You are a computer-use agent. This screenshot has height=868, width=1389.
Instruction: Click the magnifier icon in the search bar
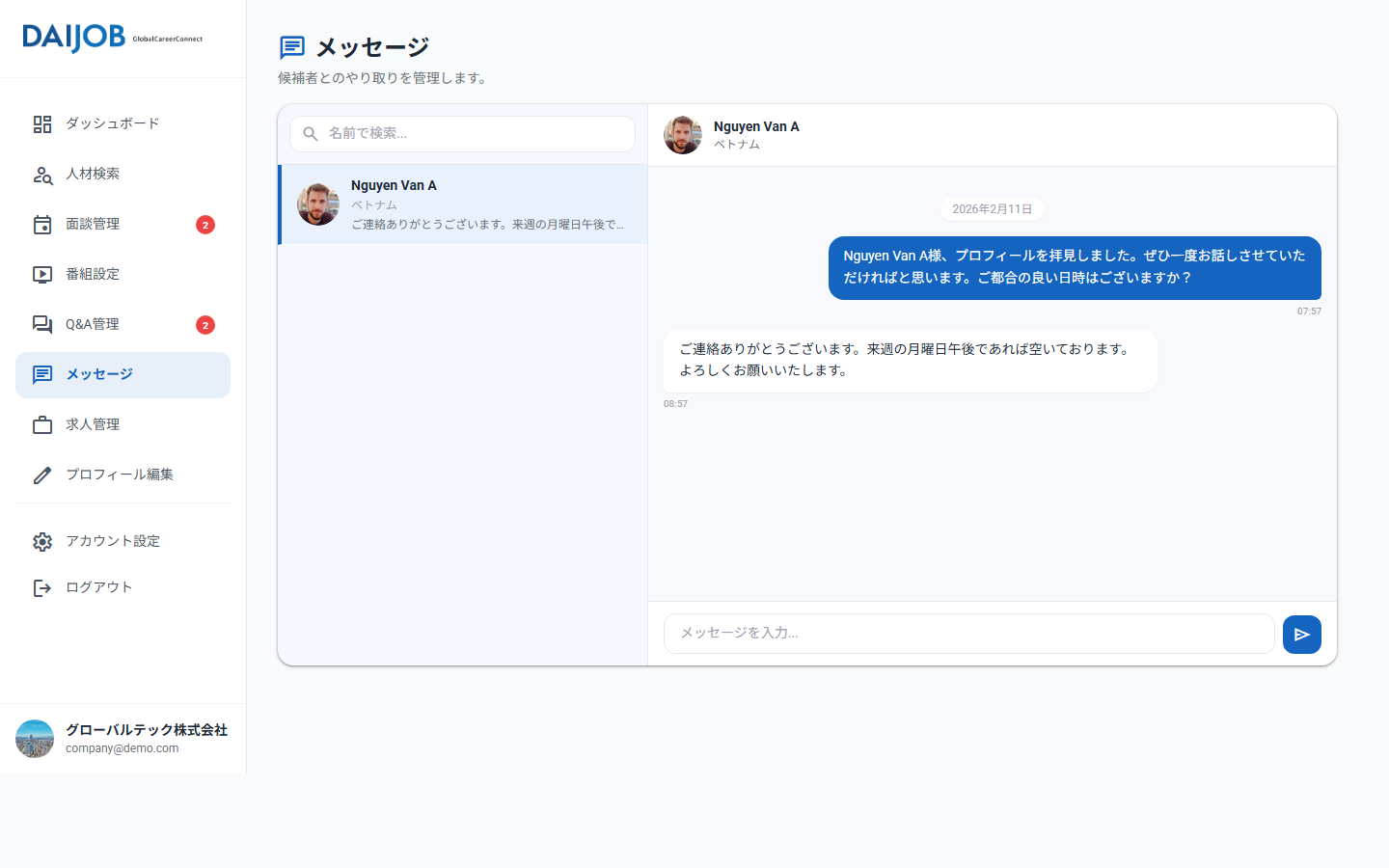click(310, 134)
